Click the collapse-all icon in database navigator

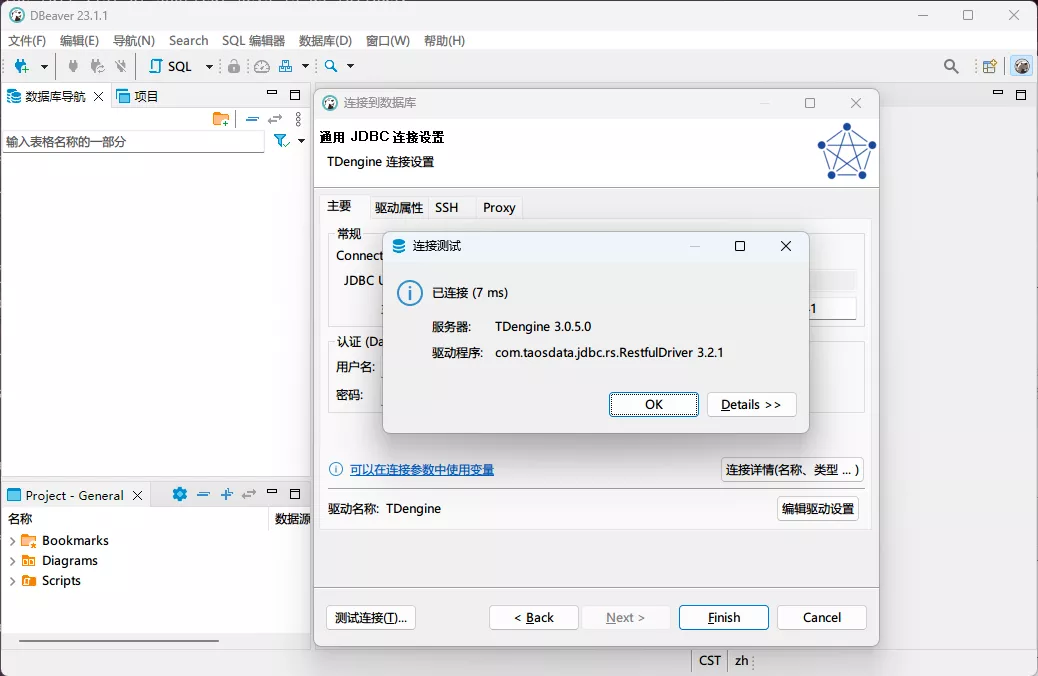click(252, 119)
